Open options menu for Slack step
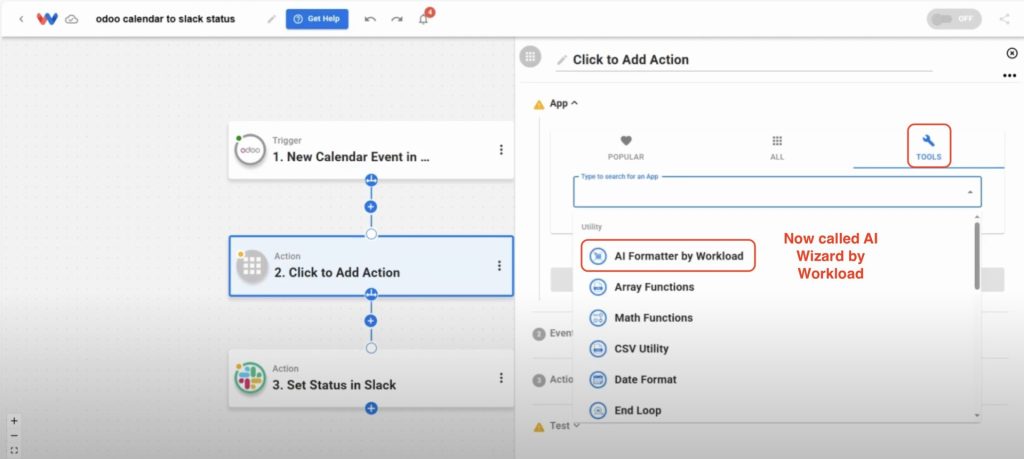Viewport: 1024px width, 459px height. click(501, 378)
